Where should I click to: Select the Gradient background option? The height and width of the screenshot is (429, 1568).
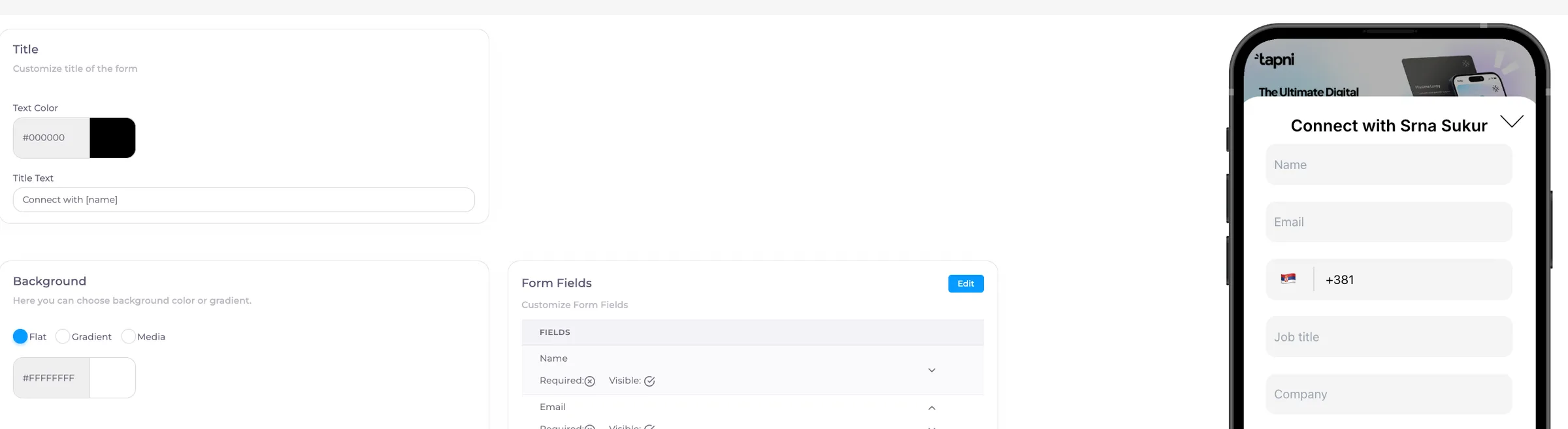point(63,336)
